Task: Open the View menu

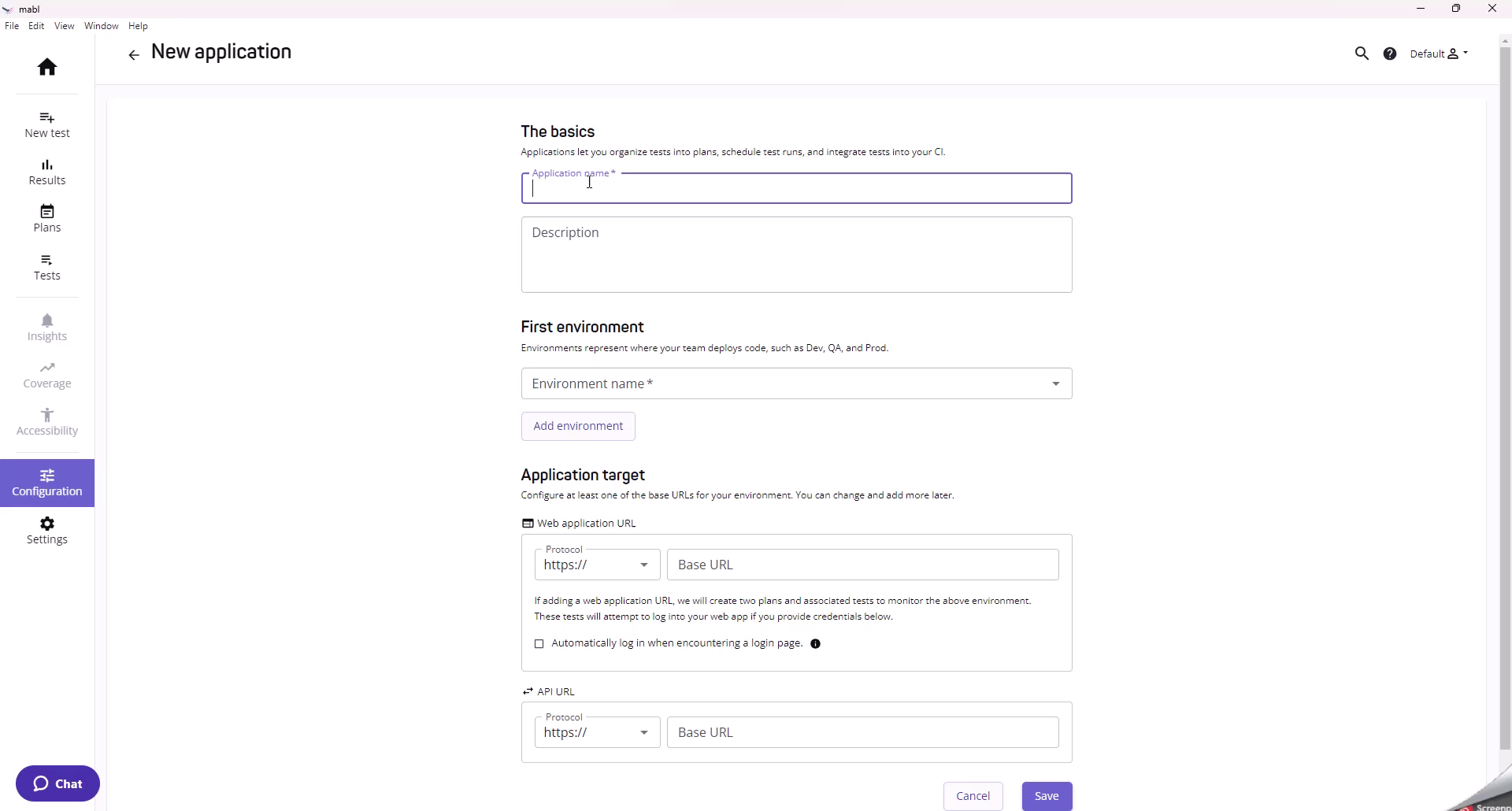Action: click(63, 25)
